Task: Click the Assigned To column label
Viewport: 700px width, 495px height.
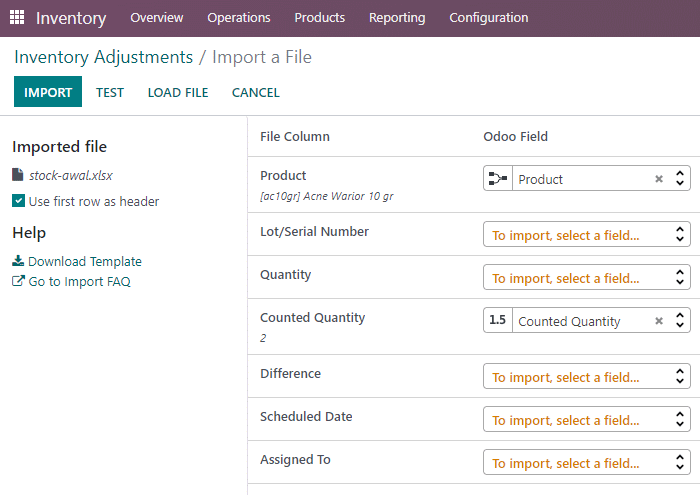Action: coord(296,459)
